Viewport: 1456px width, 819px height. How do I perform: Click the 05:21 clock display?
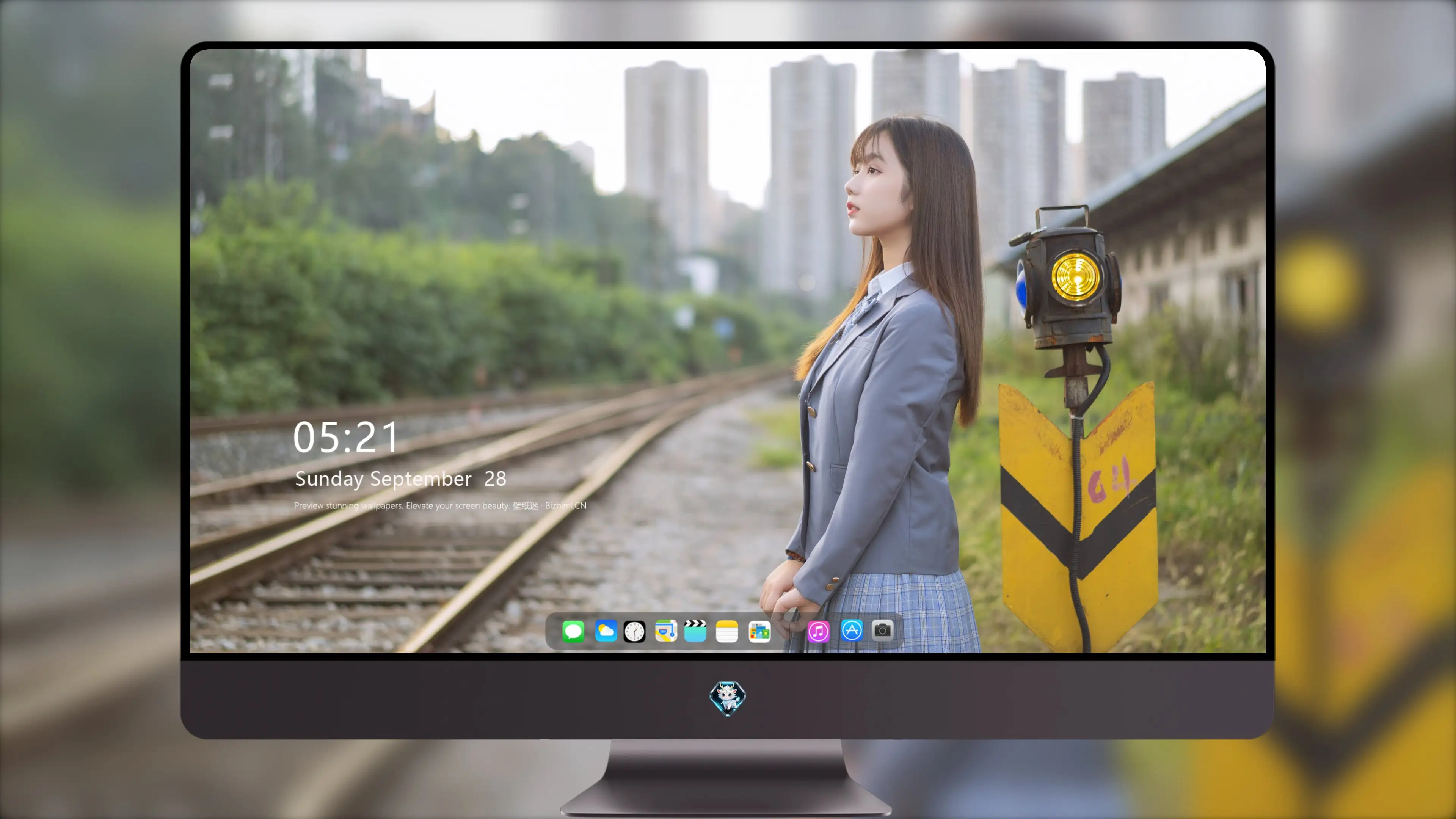[345, 438]
